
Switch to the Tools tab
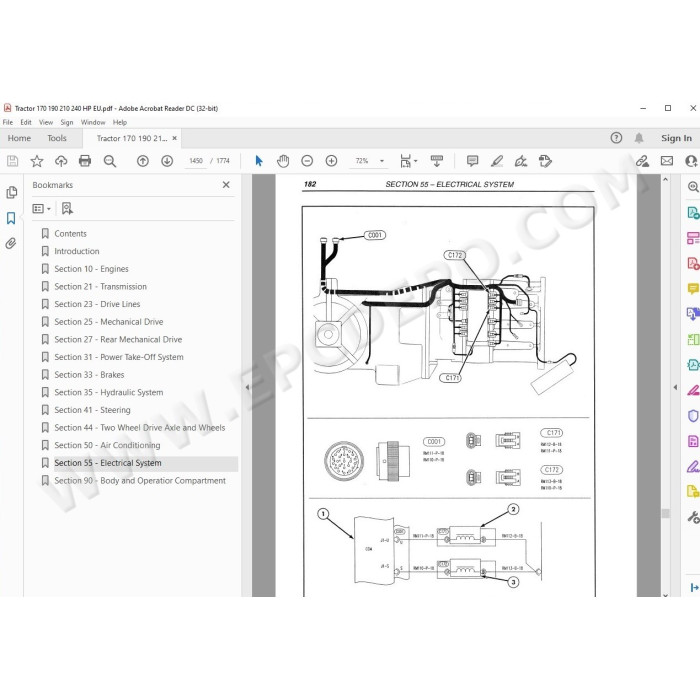click(x=57, y=138)
